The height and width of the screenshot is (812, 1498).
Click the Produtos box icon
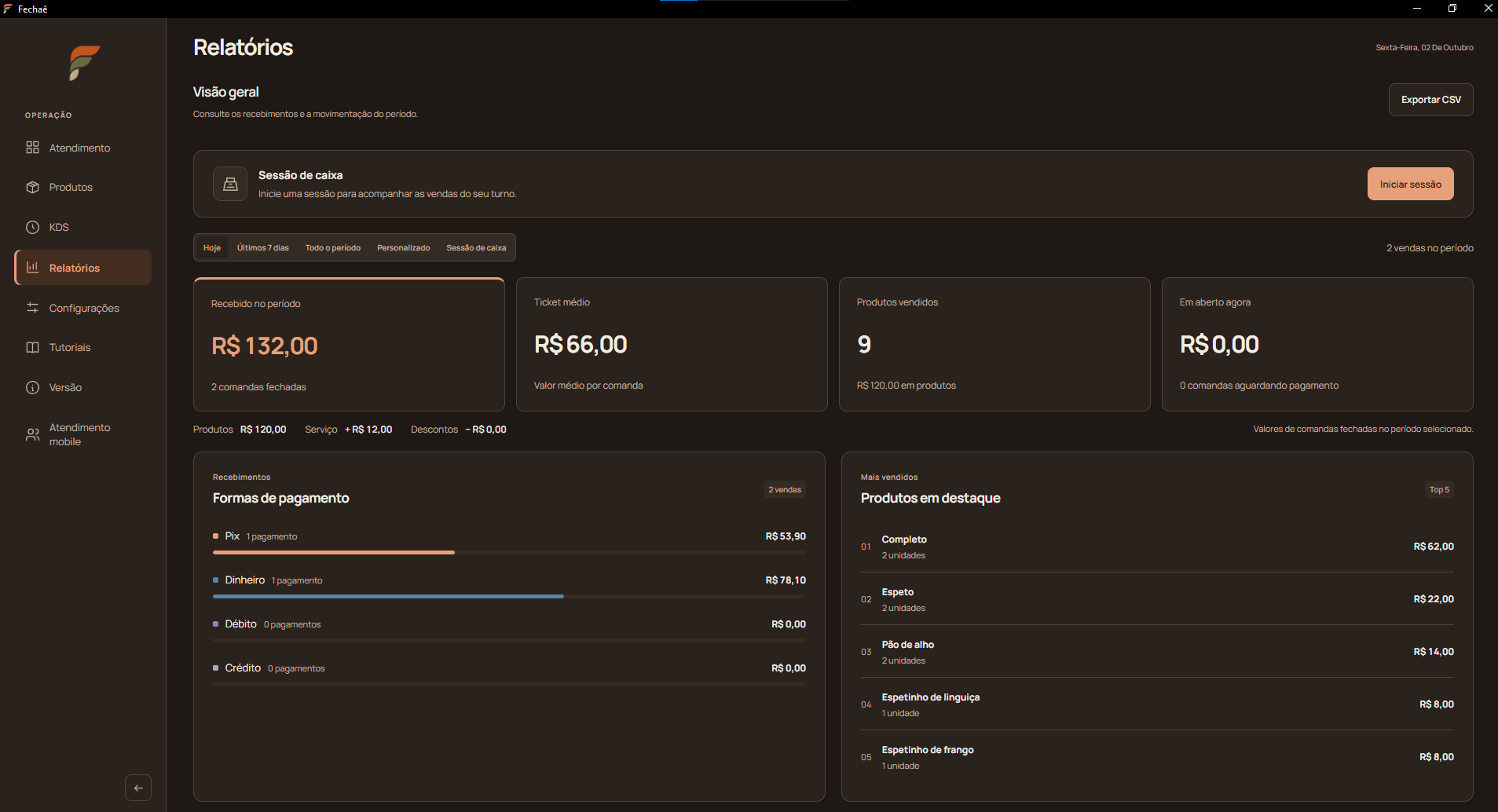tap(32, 187)
